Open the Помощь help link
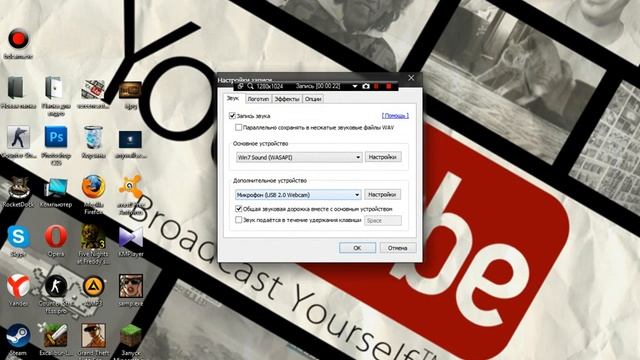The width and height of the screenshot is (640, 360). [x=395, y=116]
